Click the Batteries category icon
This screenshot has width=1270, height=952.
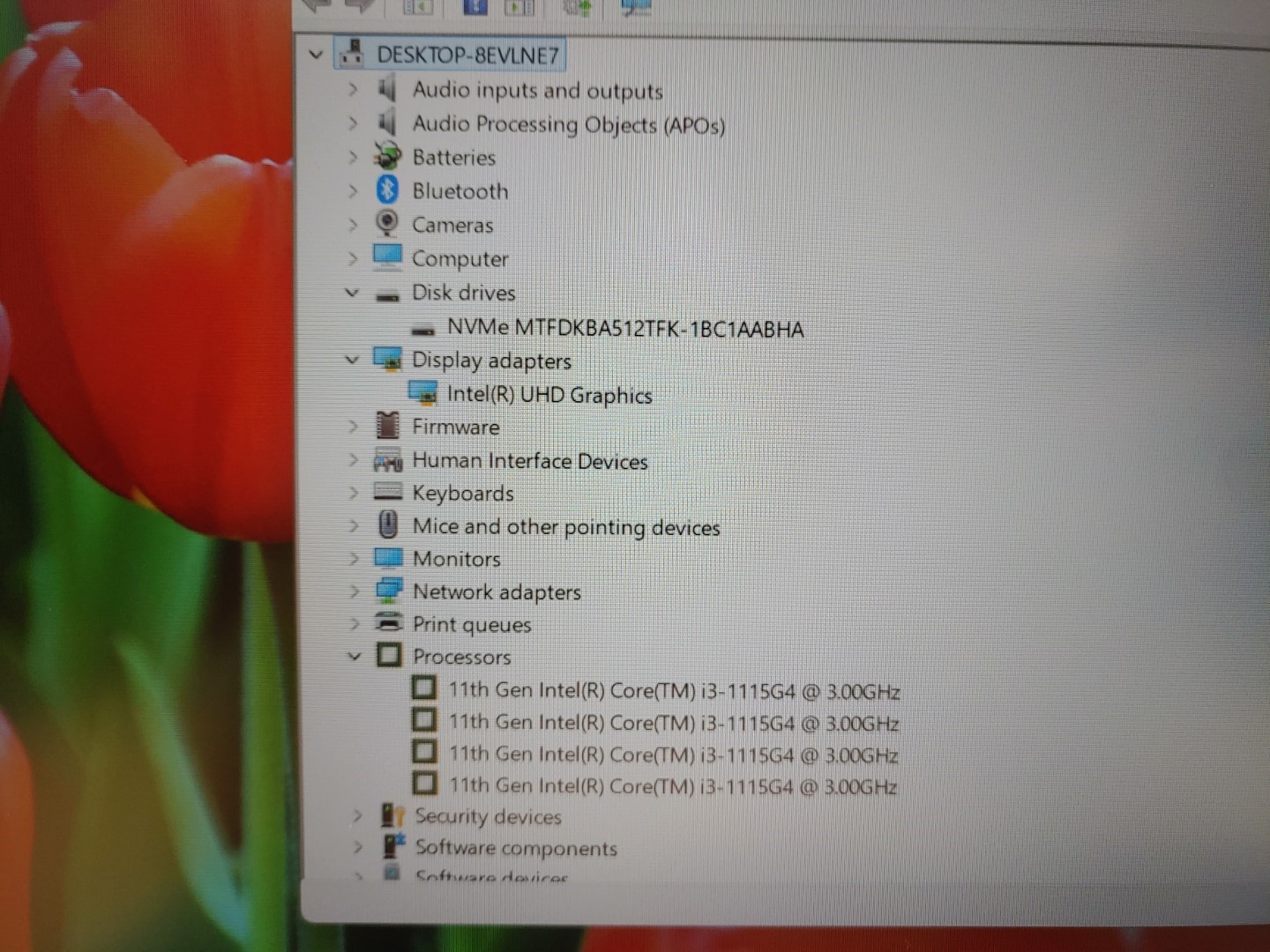[387, 156]
